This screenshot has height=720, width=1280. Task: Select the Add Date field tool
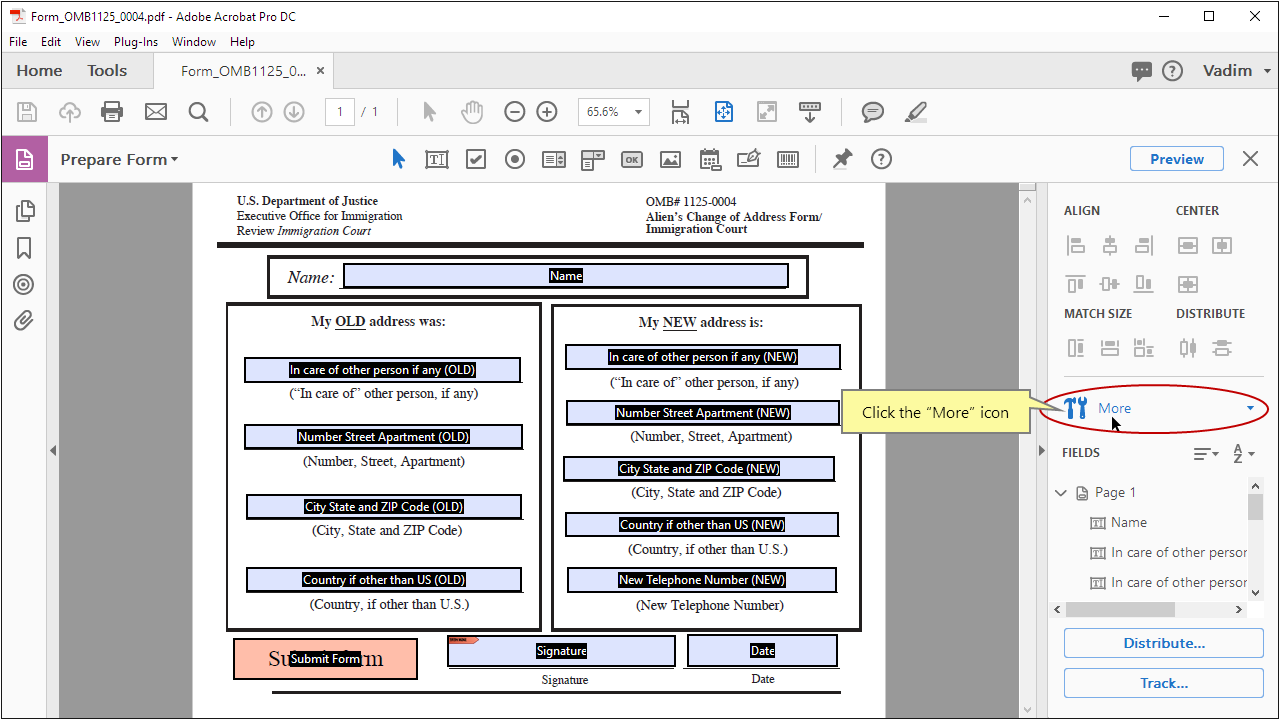709,159
